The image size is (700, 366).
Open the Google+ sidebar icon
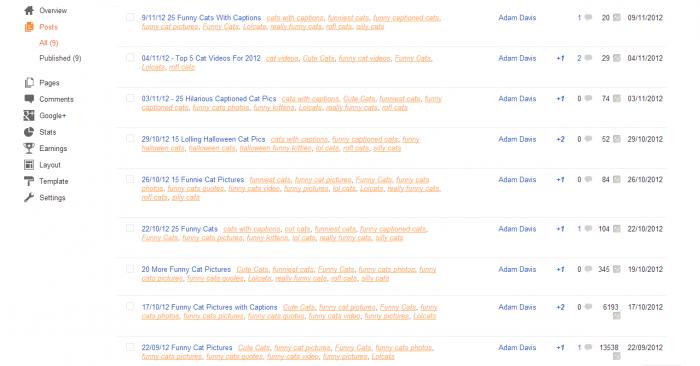[x=29, y=116]
